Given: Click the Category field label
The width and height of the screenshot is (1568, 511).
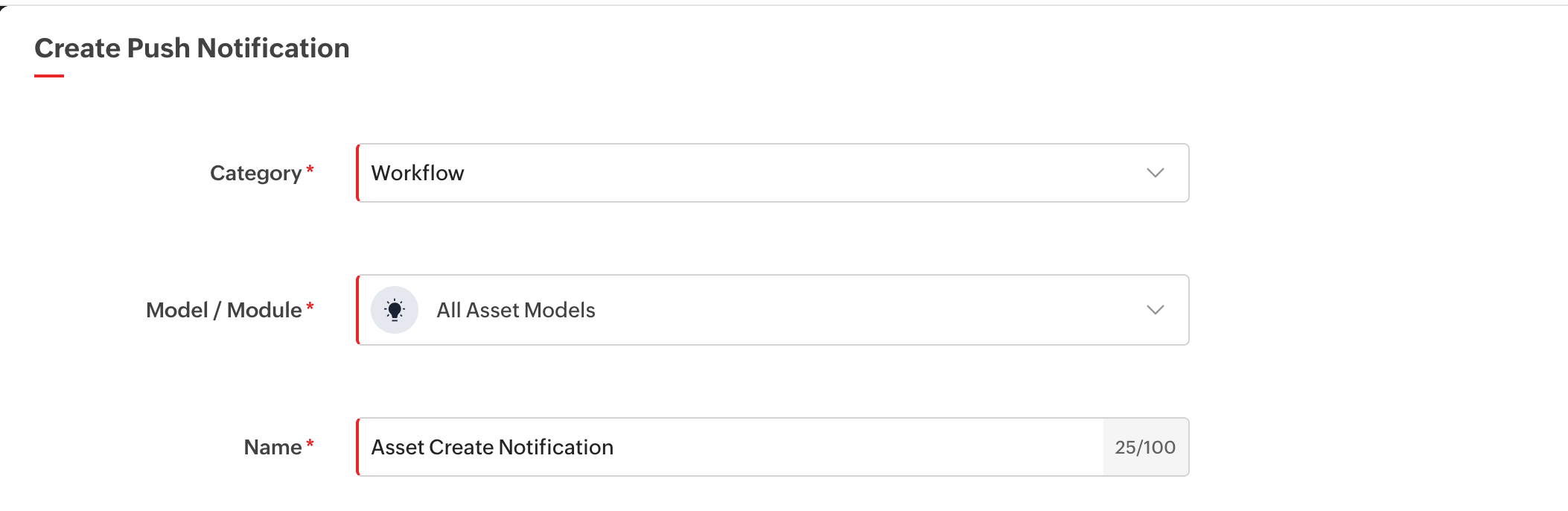Looking at the screenshot, I should coord(255,173).
